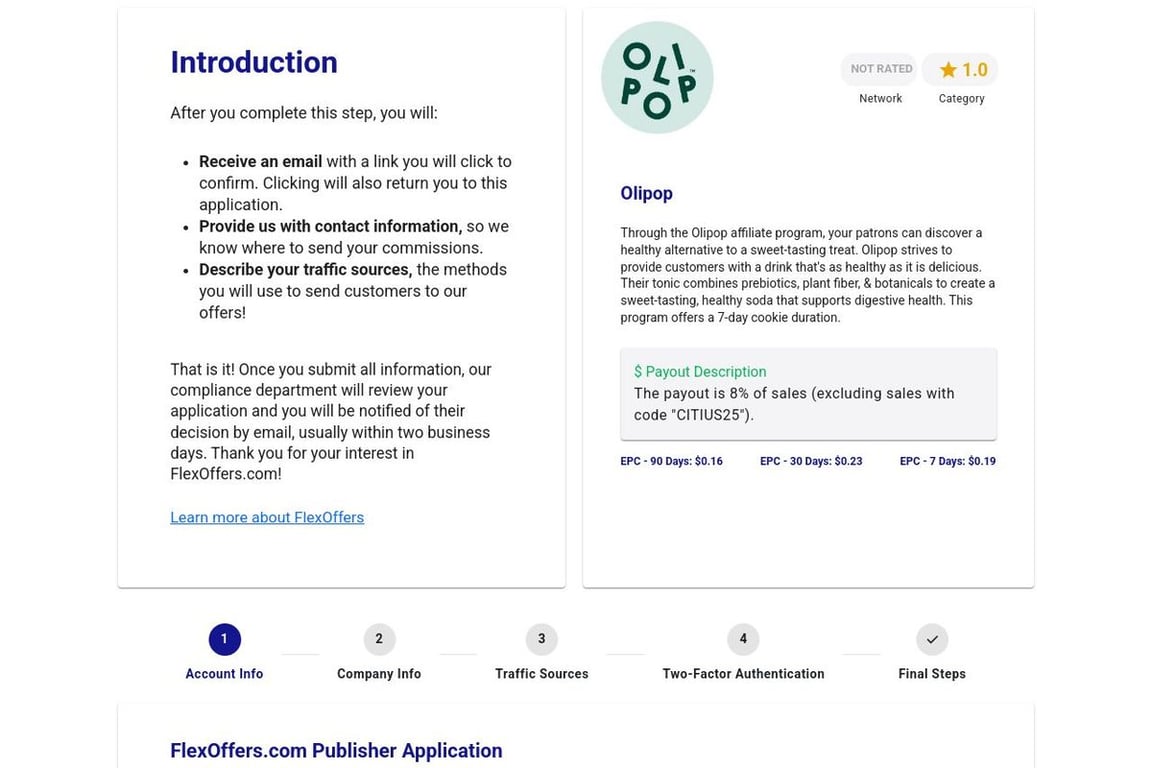Select step 1 circle for Account Info
1152x768 pixels.
[224, 639]
